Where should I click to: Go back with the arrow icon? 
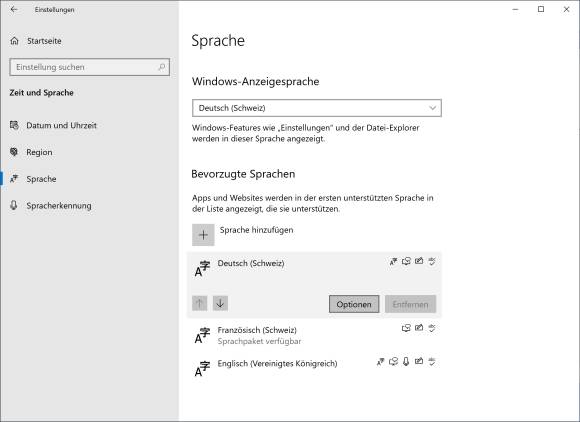14,10
